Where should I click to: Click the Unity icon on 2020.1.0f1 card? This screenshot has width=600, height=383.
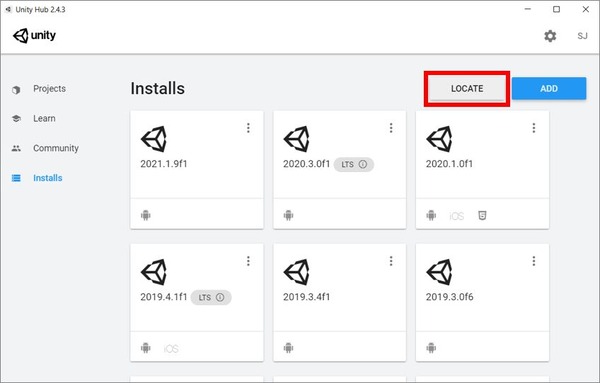pos(439,139)
